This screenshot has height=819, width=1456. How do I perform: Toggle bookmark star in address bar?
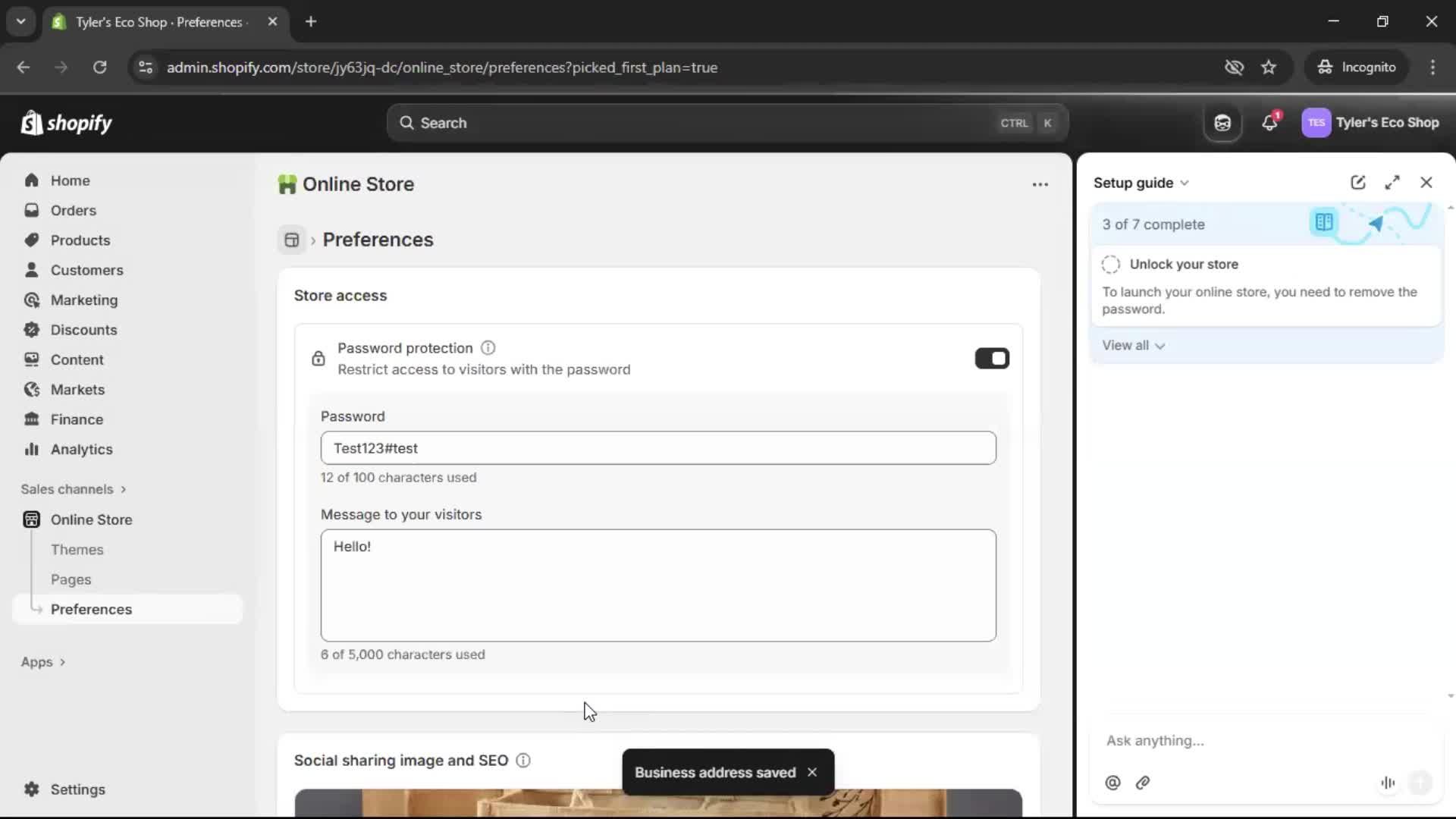[x=1269, y=67]
